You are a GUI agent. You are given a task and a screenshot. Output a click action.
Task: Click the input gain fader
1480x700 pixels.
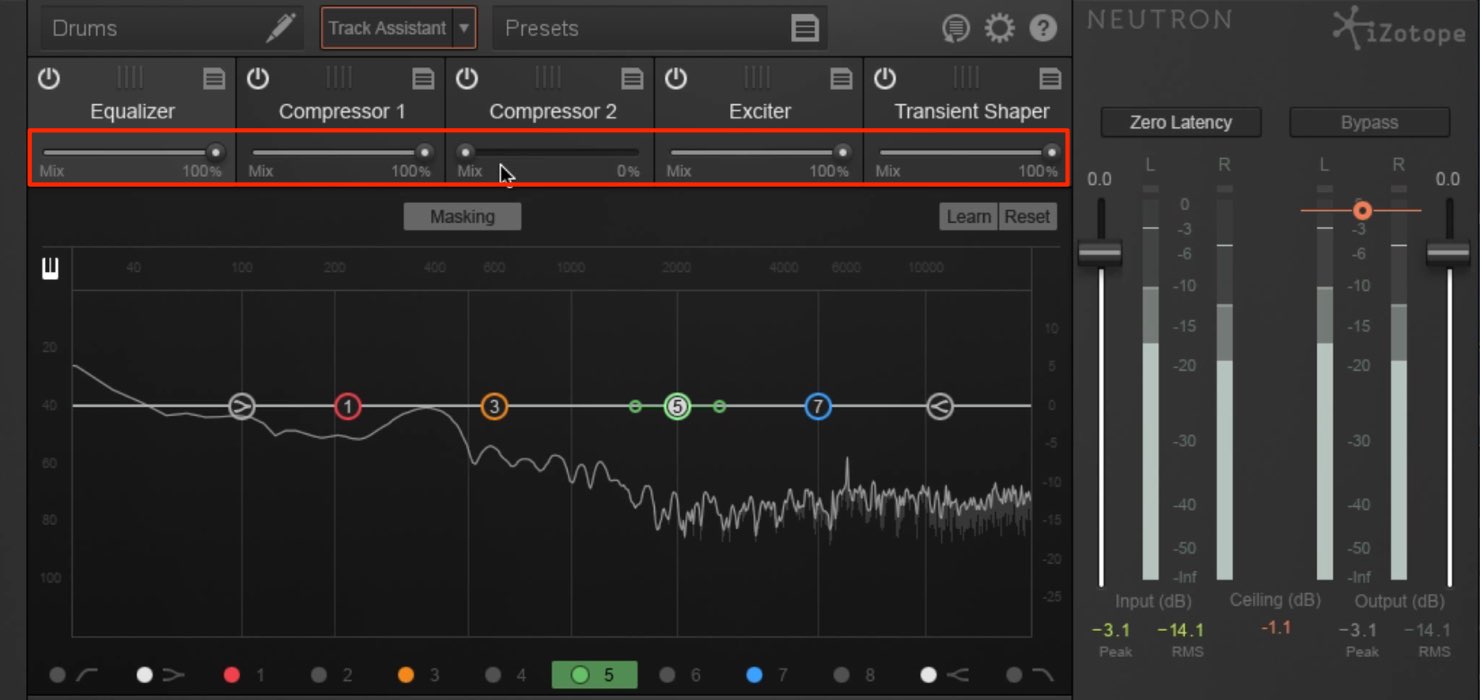point(1100,254)
